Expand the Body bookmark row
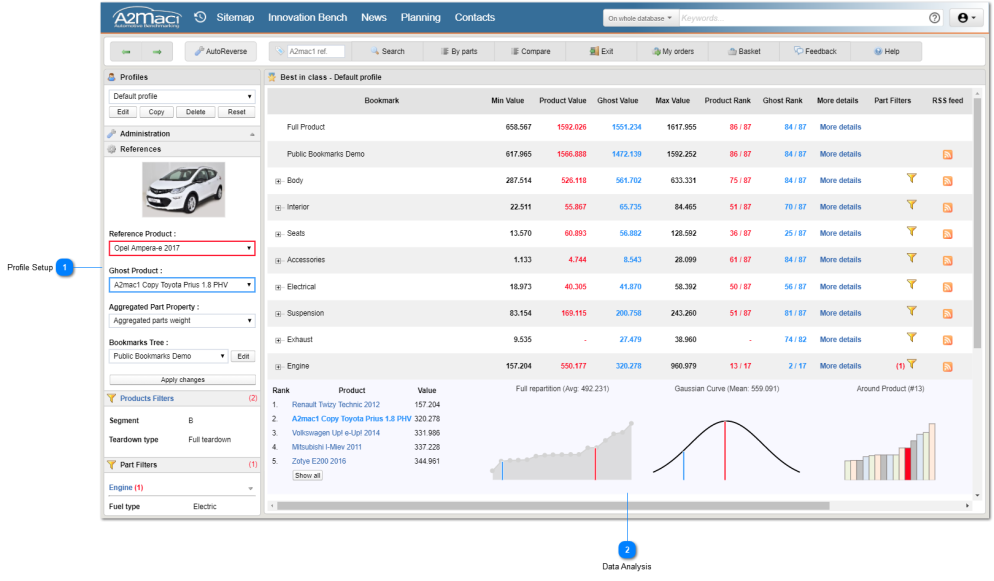Viewport: 994px width, 581px height. coord(278,181)
